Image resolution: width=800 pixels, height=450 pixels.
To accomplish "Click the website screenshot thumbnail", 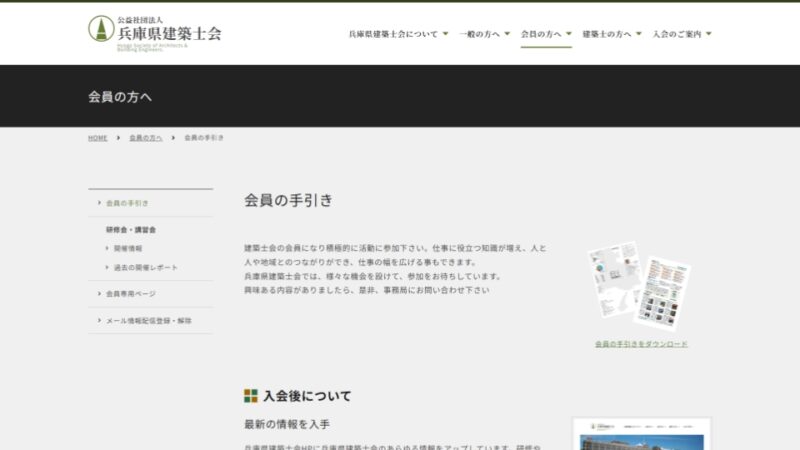I will click(641, 434).
